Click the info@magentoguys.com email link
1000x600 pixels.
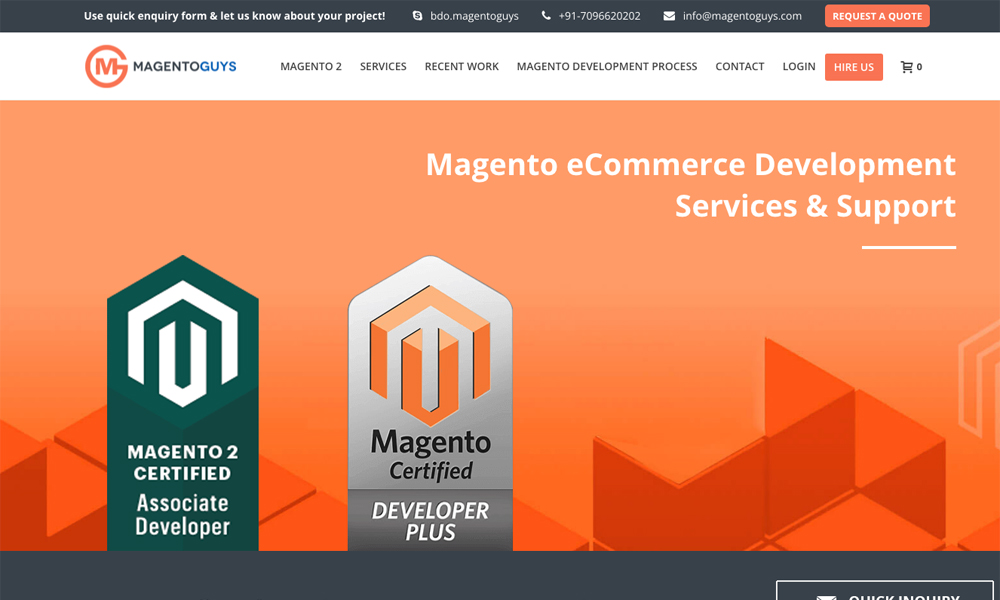point(742,16)
